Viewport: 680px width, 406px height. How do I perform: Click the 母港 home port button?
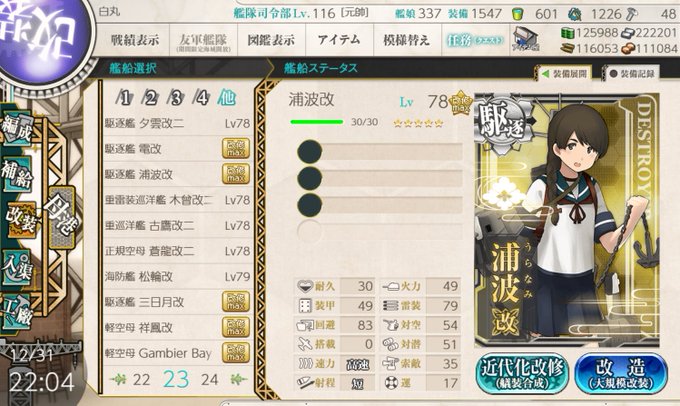point(62,217)
